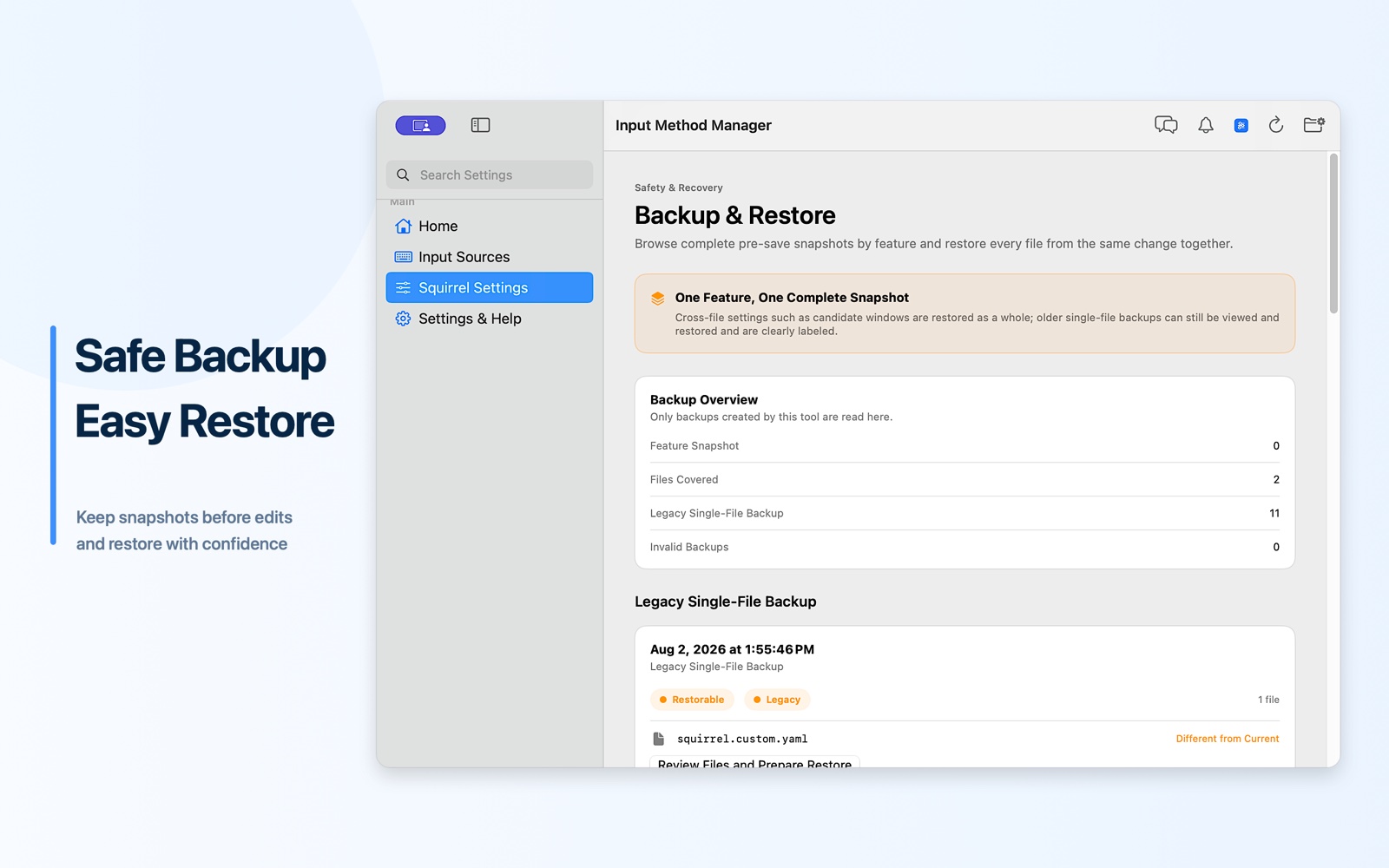Open notifications bell icon
This screenshot has width=1389, height=868.
click(x=1206, y=126)
